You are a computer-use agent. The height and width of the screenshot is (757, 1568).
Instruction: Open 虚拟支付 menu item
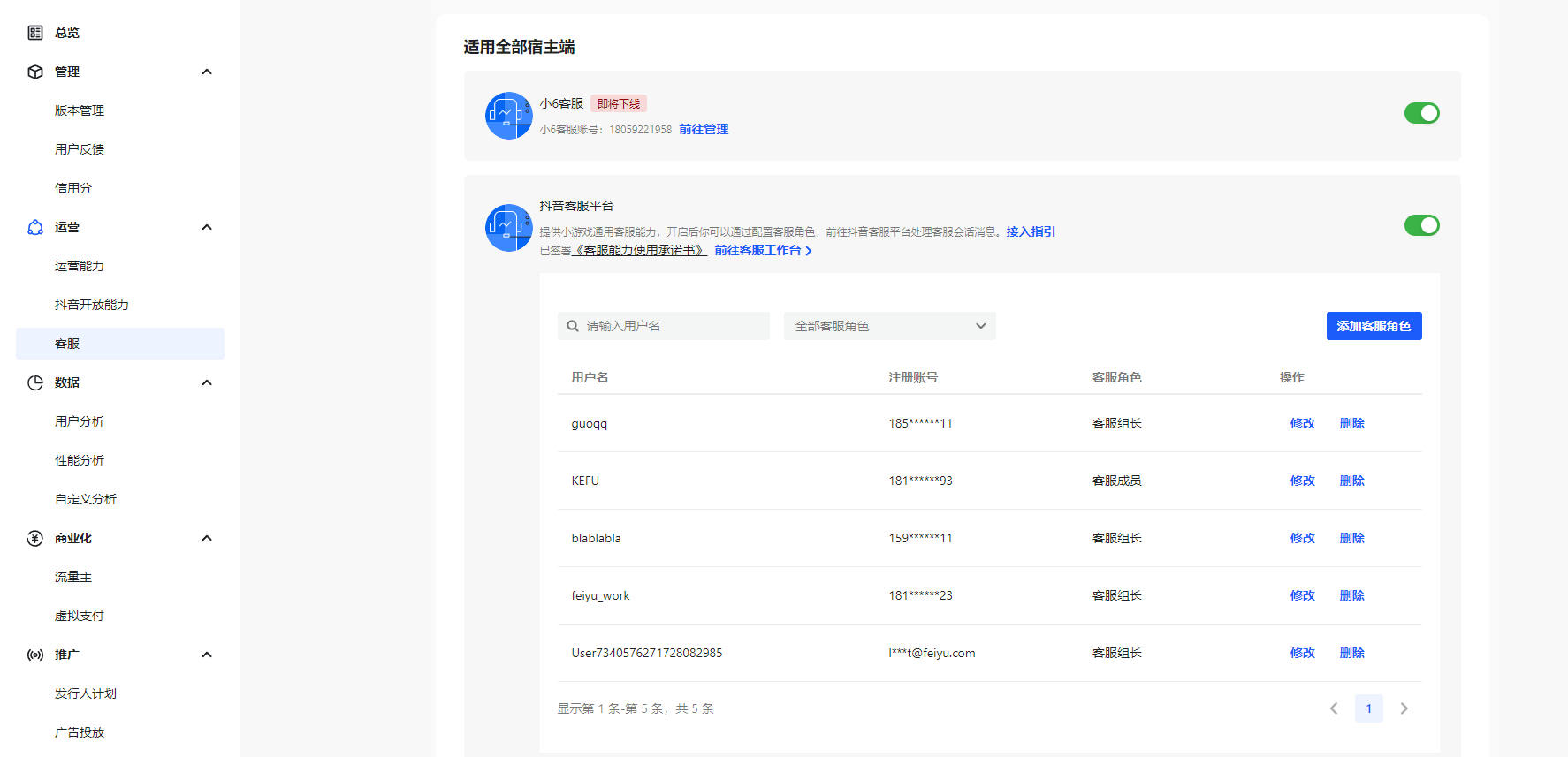80,616
